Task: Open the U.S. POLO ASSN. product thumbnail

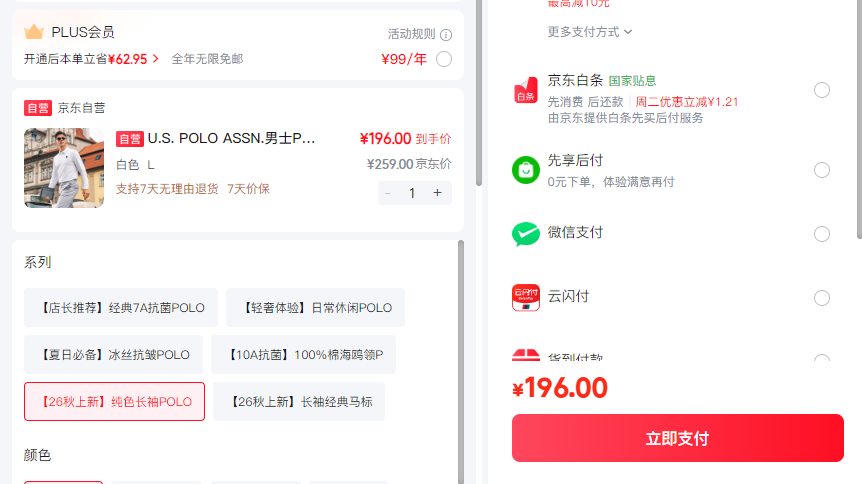Action: 64,168
